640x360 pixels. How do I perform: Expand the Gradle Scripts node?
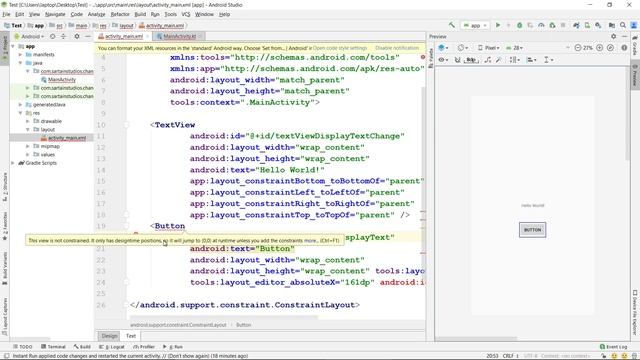pyautogui.click(x=13, y=163)
